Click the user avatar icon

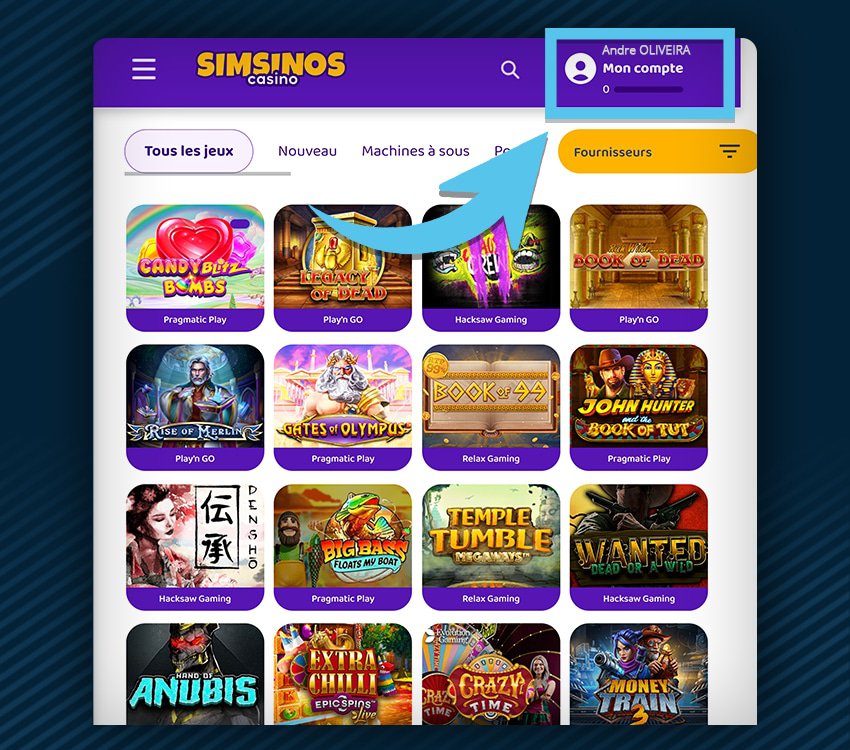(580, 68)
